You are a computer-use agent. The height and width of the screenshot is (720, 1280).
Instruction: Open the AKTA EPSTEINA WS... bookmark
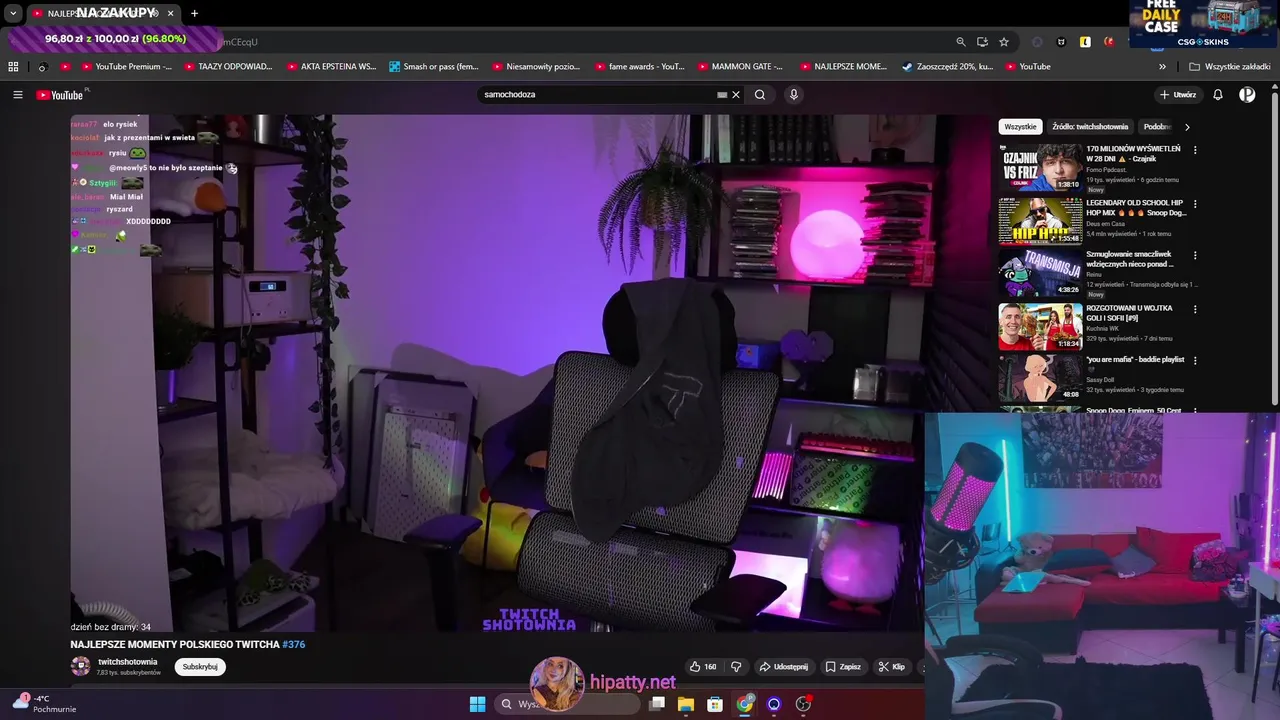(331, 67)
